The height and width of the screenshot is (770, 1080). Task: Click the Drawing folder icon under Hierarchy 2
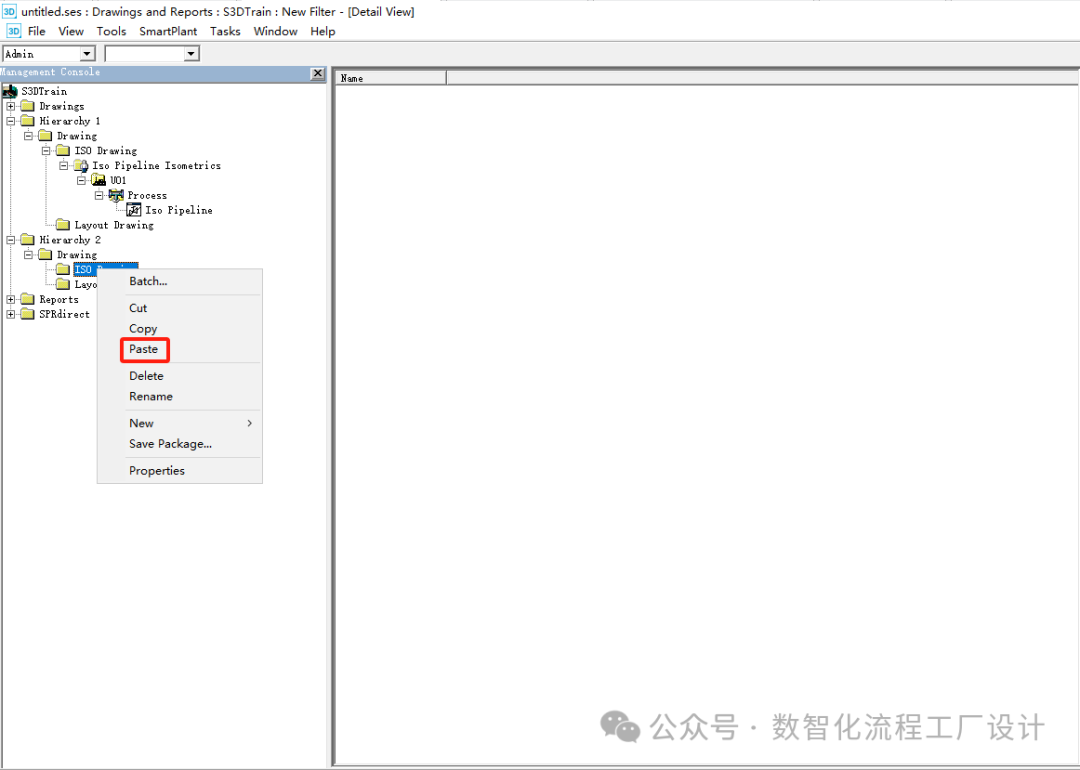(x=45, y=255)
